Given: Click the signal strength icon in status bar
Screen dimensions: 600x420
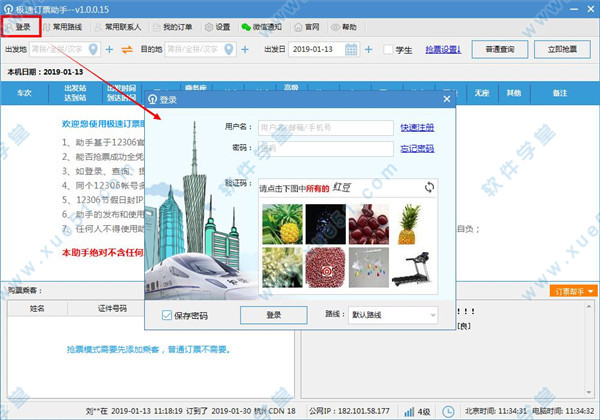Looking at the screenshot, I should 409,410.
